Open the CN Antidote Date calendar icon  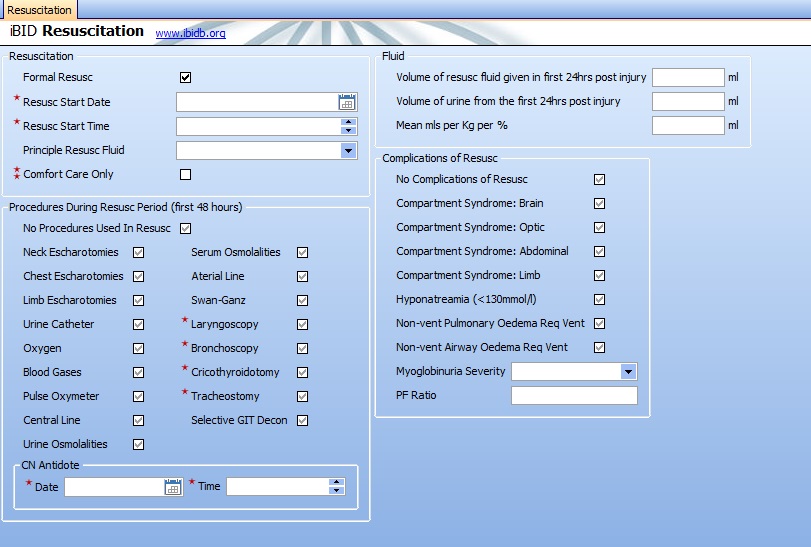pos(173,487)
